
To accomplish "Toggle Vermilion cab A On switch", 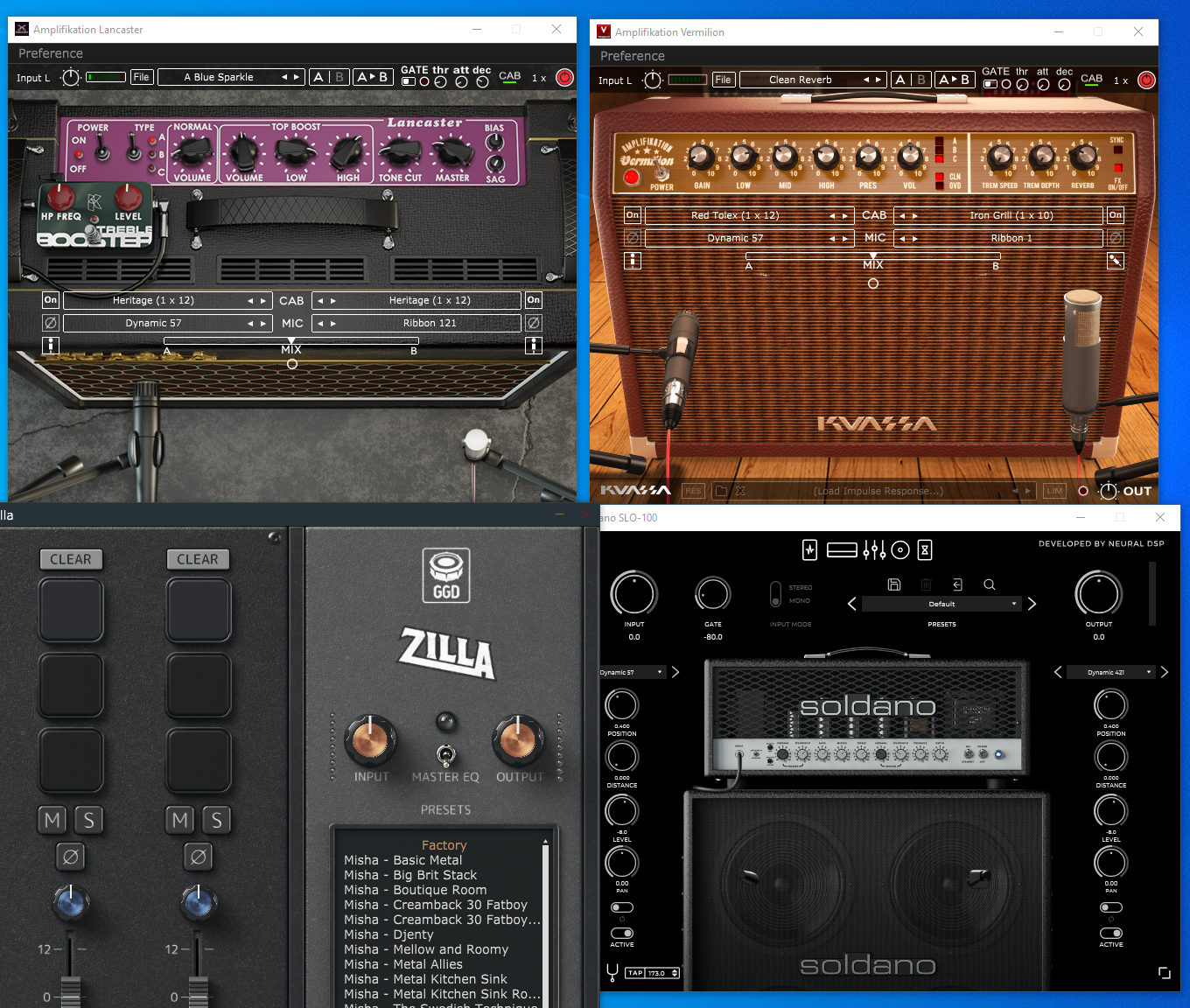I will point(633,215).
